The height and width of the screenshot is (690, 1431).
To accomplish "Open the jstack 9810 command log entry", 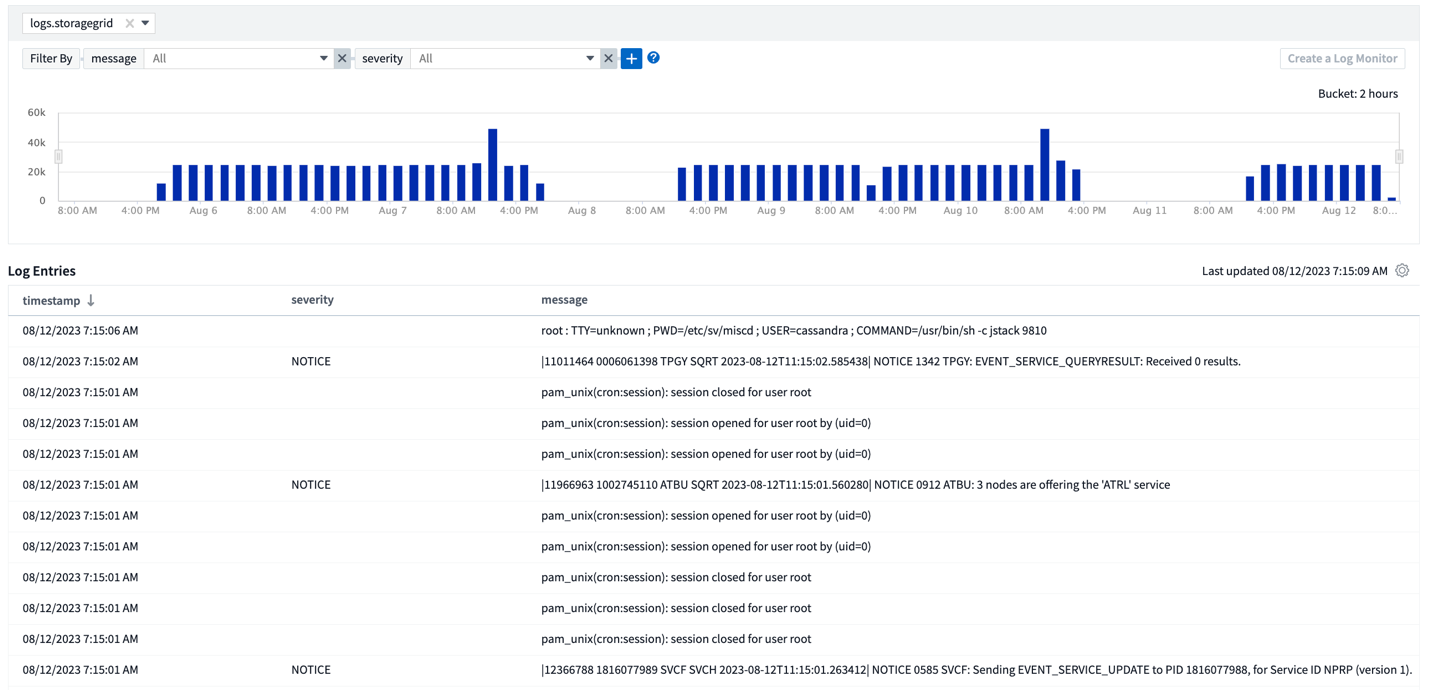I will [x=793, y=331].
